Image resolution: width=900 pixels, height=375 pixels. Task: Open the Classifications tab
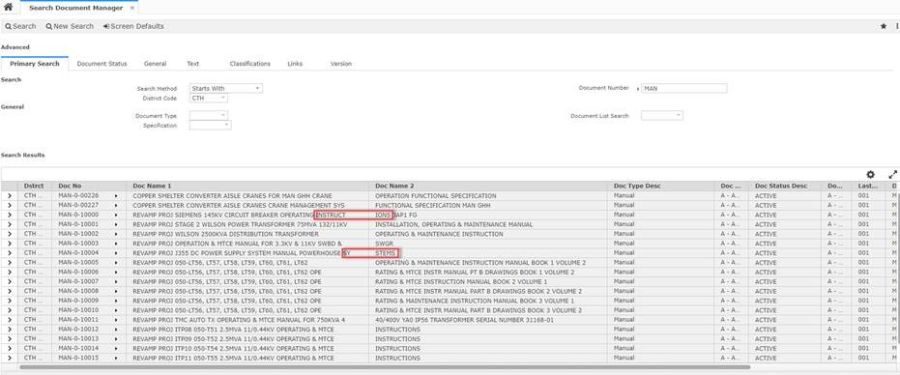coord(250,64)
